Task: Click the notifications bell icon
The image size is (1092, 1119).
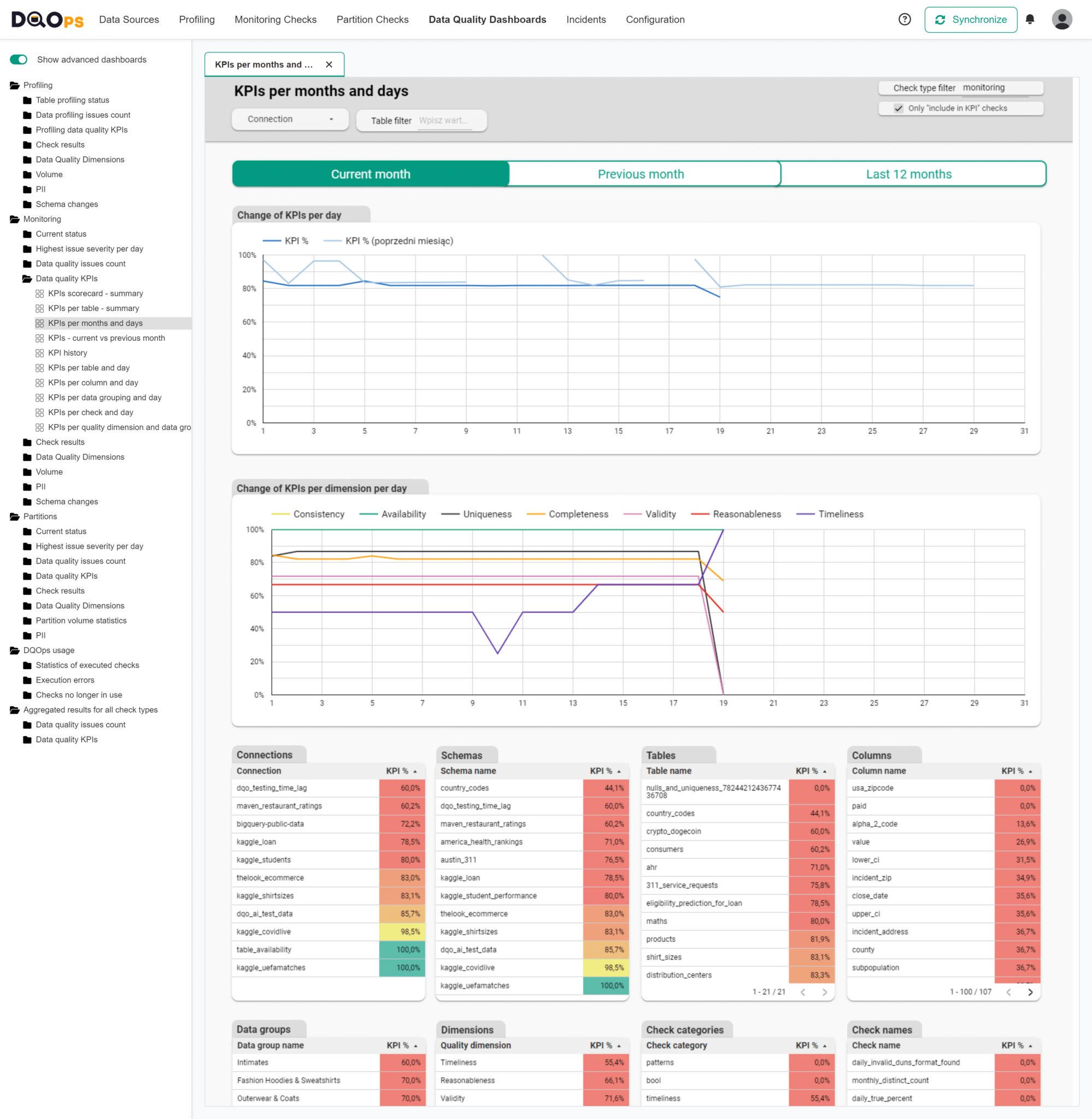Action: point(1030,19)
